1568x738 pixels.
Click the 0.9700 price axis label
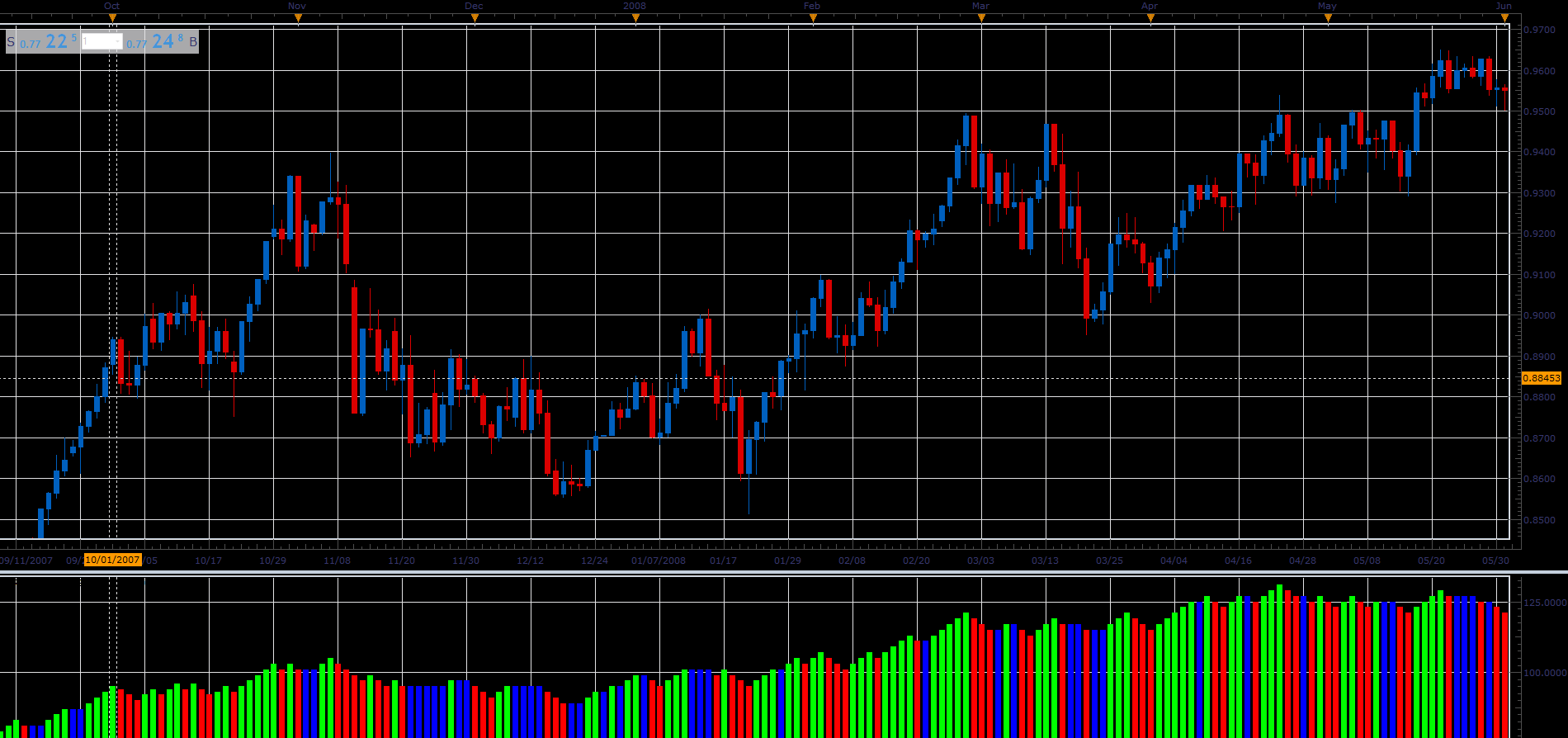pos(1540,30)
